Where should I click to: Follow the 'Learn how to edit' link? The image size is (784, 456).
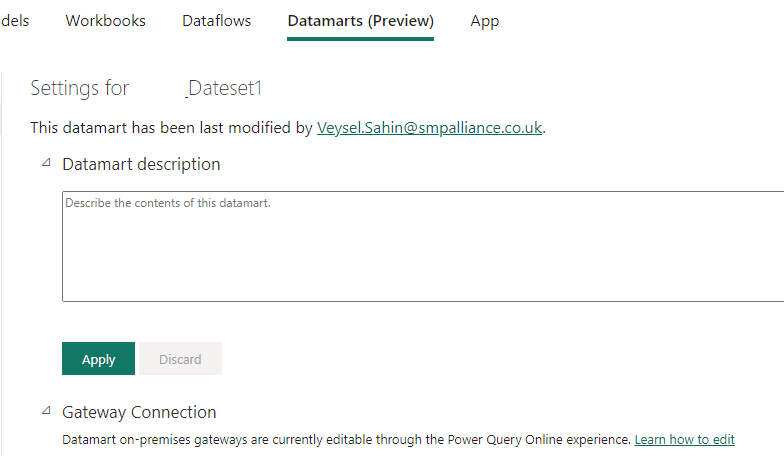(x=684, y=440)
